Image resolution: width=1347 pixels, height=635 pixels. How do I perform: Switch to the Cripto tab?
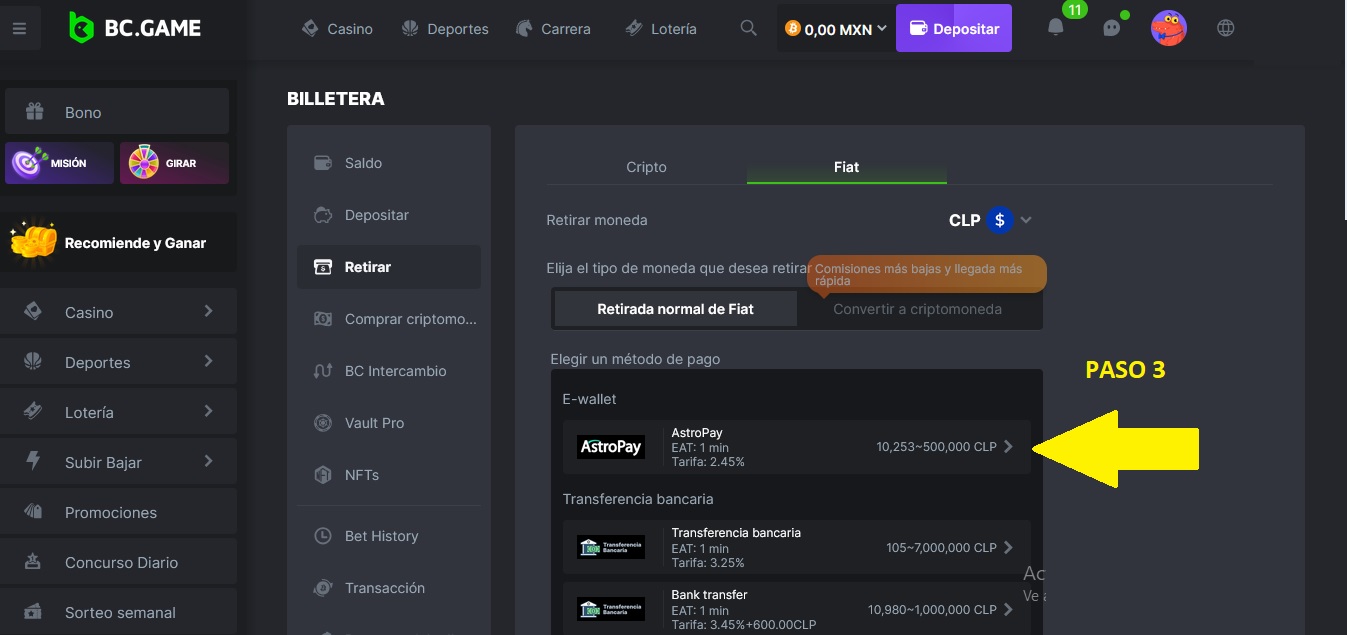(x=646, y=167)
